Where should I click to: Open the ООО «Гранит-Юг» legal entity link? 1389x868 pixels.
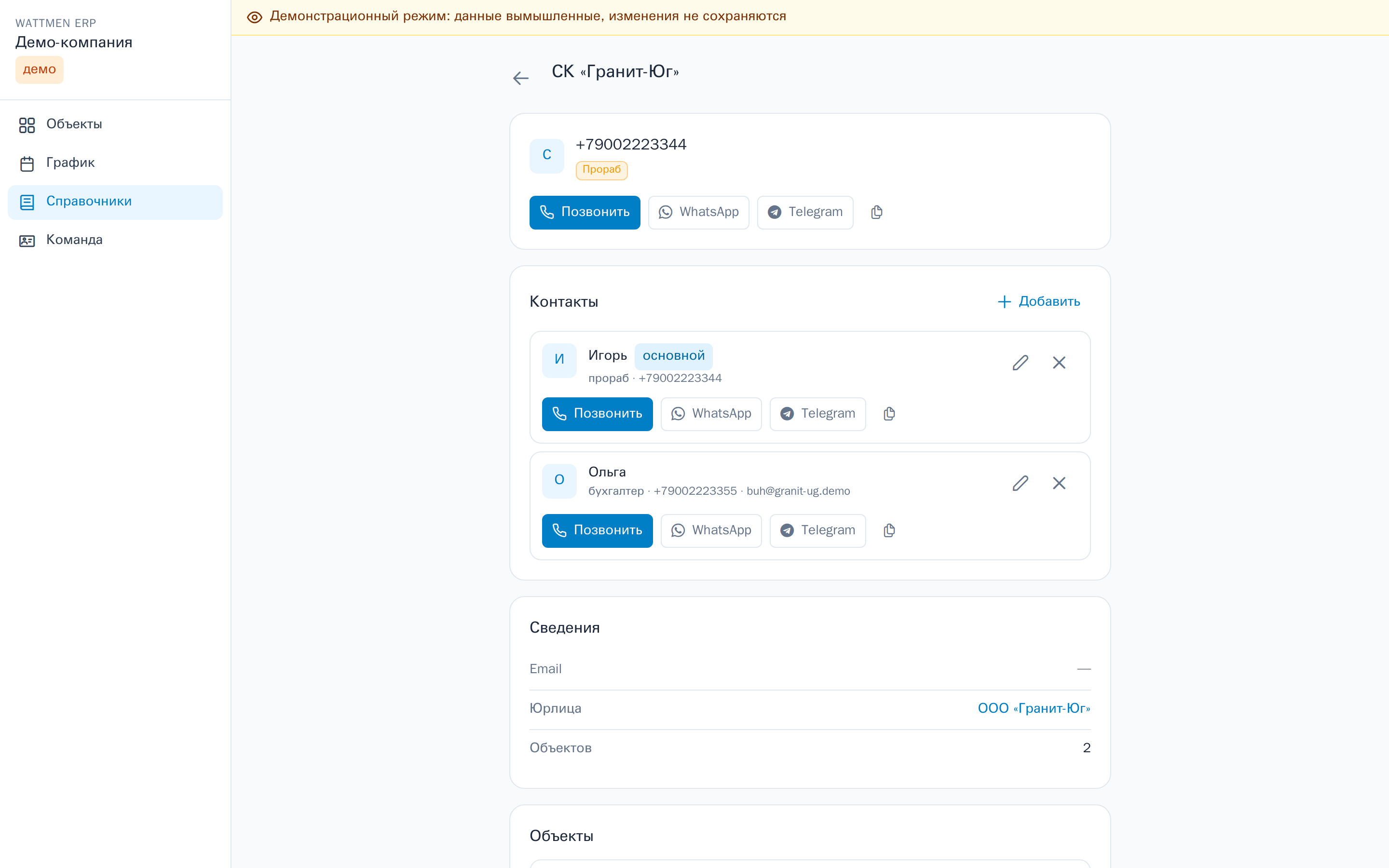(1034, 708)
